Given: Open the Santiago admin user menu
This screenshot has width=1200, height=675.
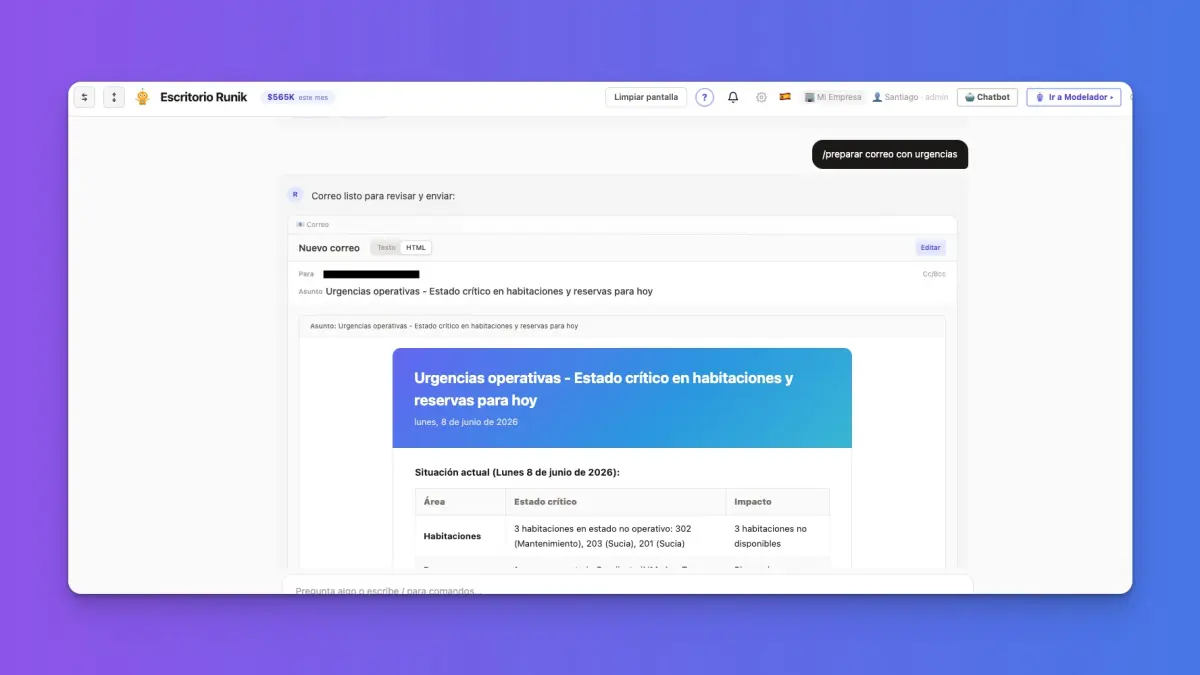Looking at the screenshot, I should click(910, 97).
